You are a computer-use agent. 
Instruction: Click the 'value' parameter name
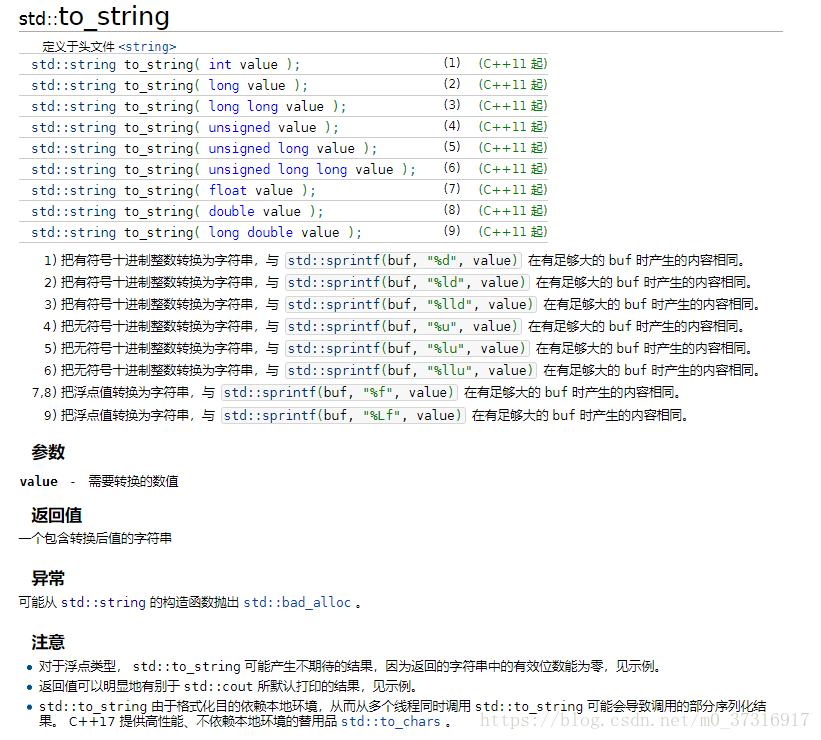click(39, 481)
